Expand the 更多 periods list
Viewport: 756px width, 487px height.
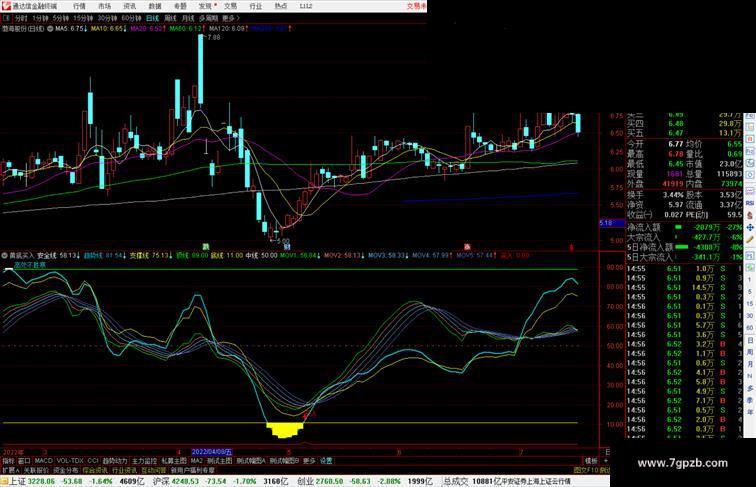tap(230, 18)
